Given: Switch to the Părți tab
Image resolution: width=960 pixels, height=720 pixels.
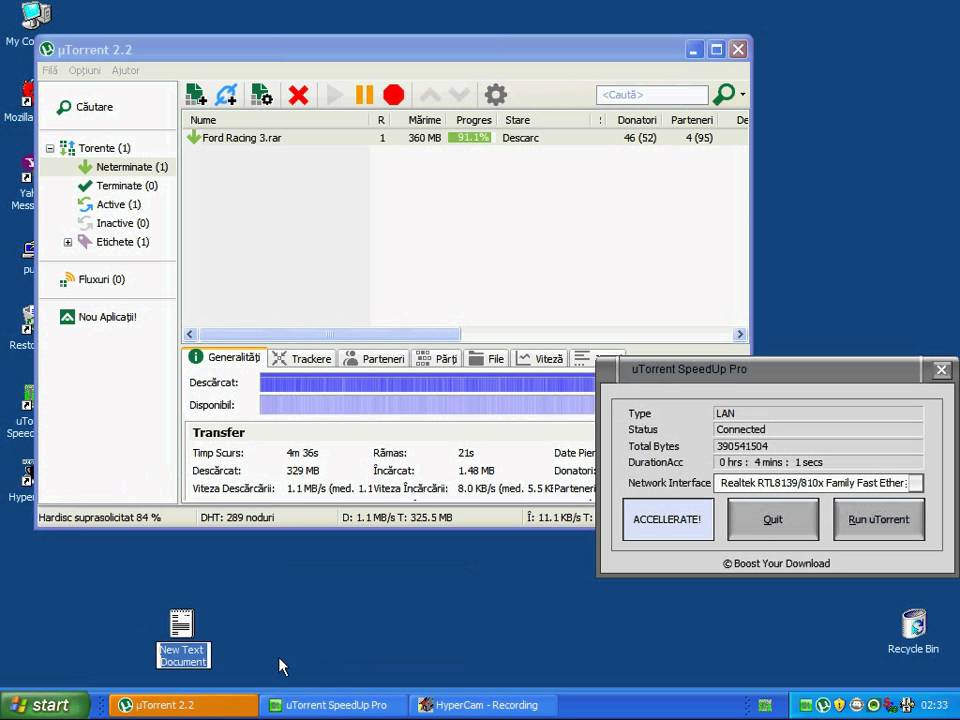Looking at the screenshot, I should click(x=437, y=359).
